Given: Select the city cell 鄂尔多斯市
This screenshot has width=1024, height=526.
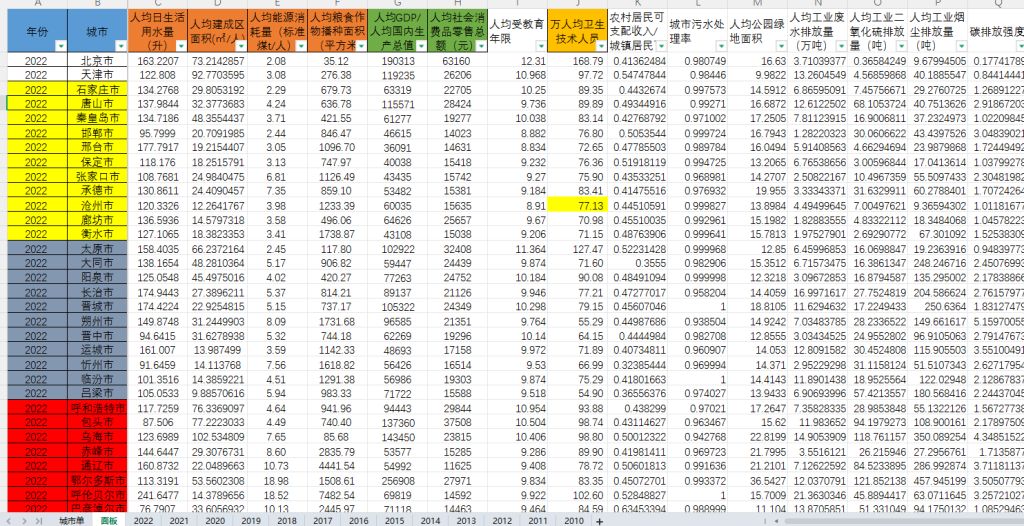Looking at the screenshot, I should click(97, 480).
